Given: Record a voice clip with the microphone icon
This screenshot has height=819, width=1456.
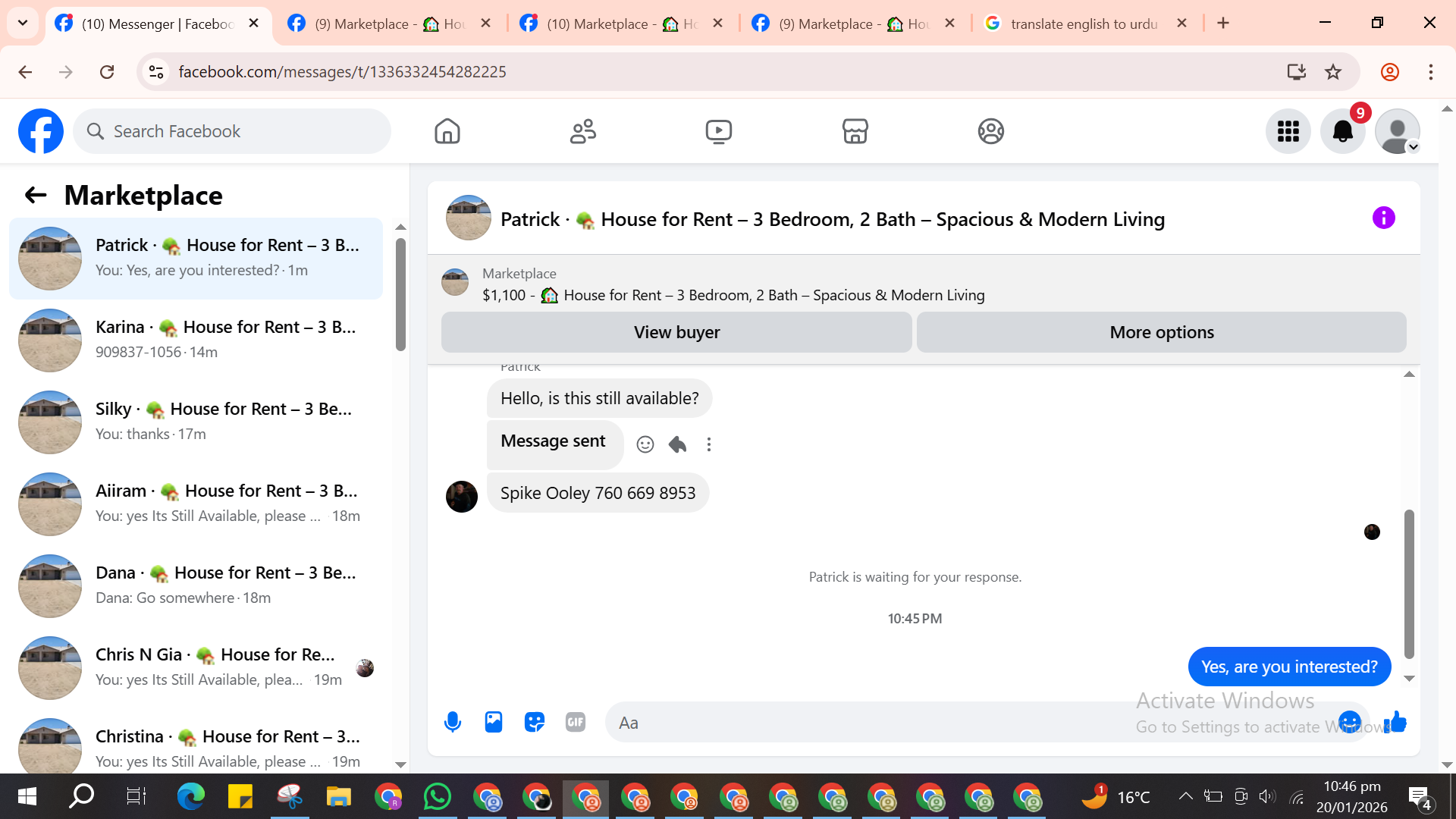Looking at the screenshot, I should (453, 723).
